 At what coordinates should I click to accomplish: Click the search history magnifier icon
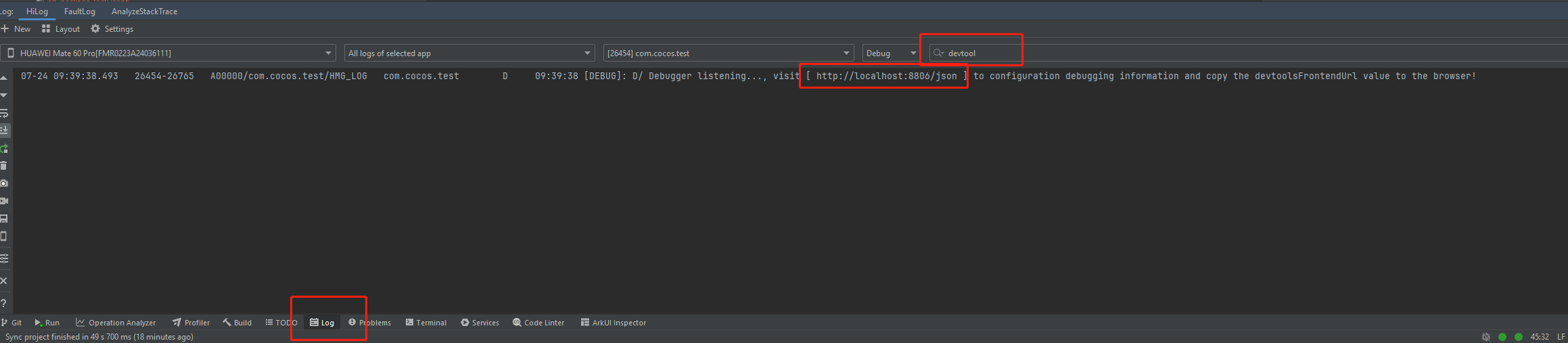click(938, 53)
